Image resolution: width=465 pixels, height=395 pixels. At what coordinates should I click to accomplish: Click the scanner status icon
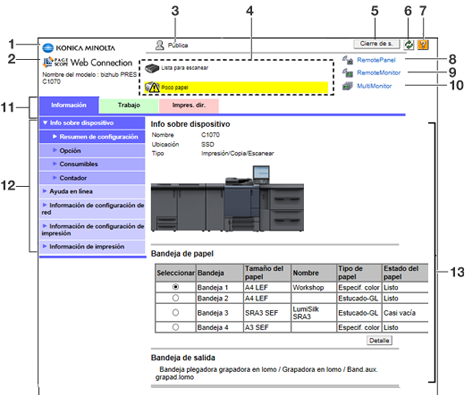pos(152,68)
